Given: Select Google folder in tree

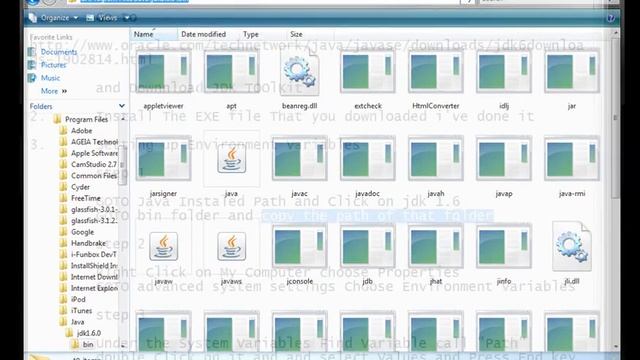Looking at the screenshot, I should click(82, 232).
